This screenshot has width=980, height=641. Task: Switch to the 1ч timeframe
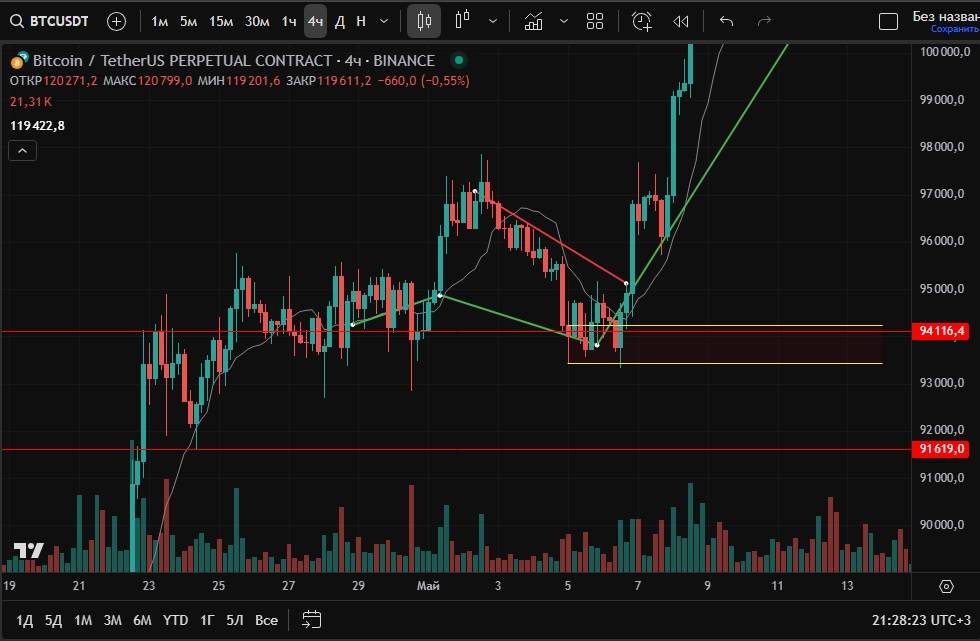pyautogui.click(x=288, y=21)
